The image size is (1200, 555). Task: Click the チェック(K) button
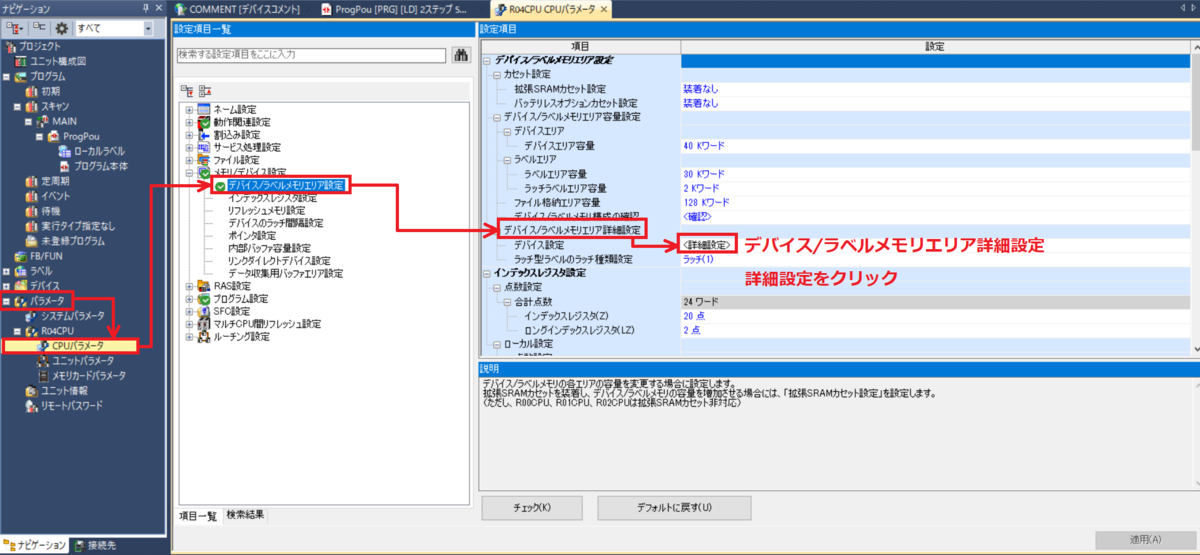click(x=532, y=507)
